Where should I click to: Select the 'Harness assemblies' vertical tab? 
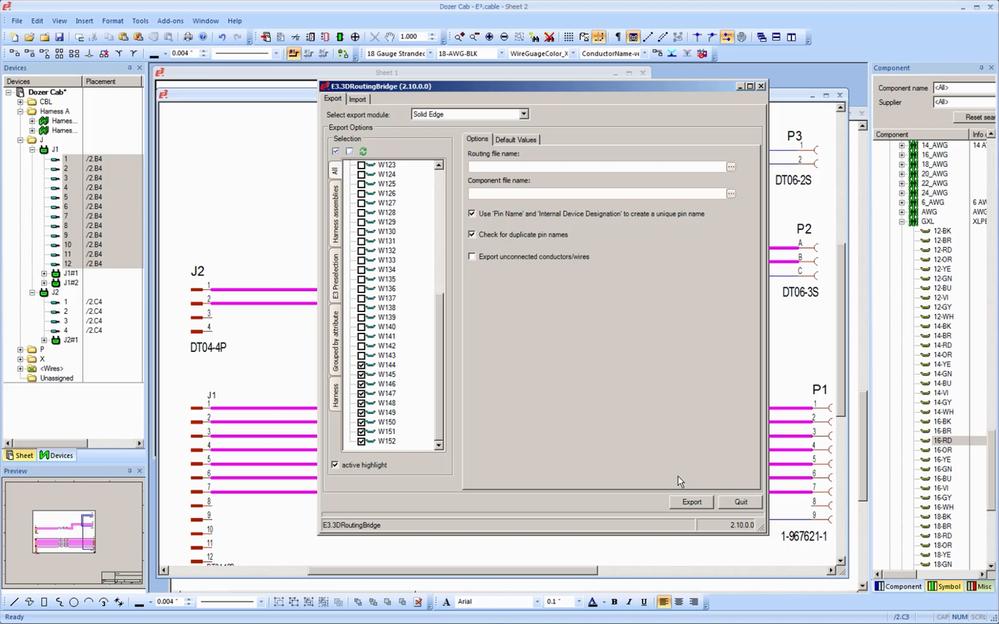(336, 214)
